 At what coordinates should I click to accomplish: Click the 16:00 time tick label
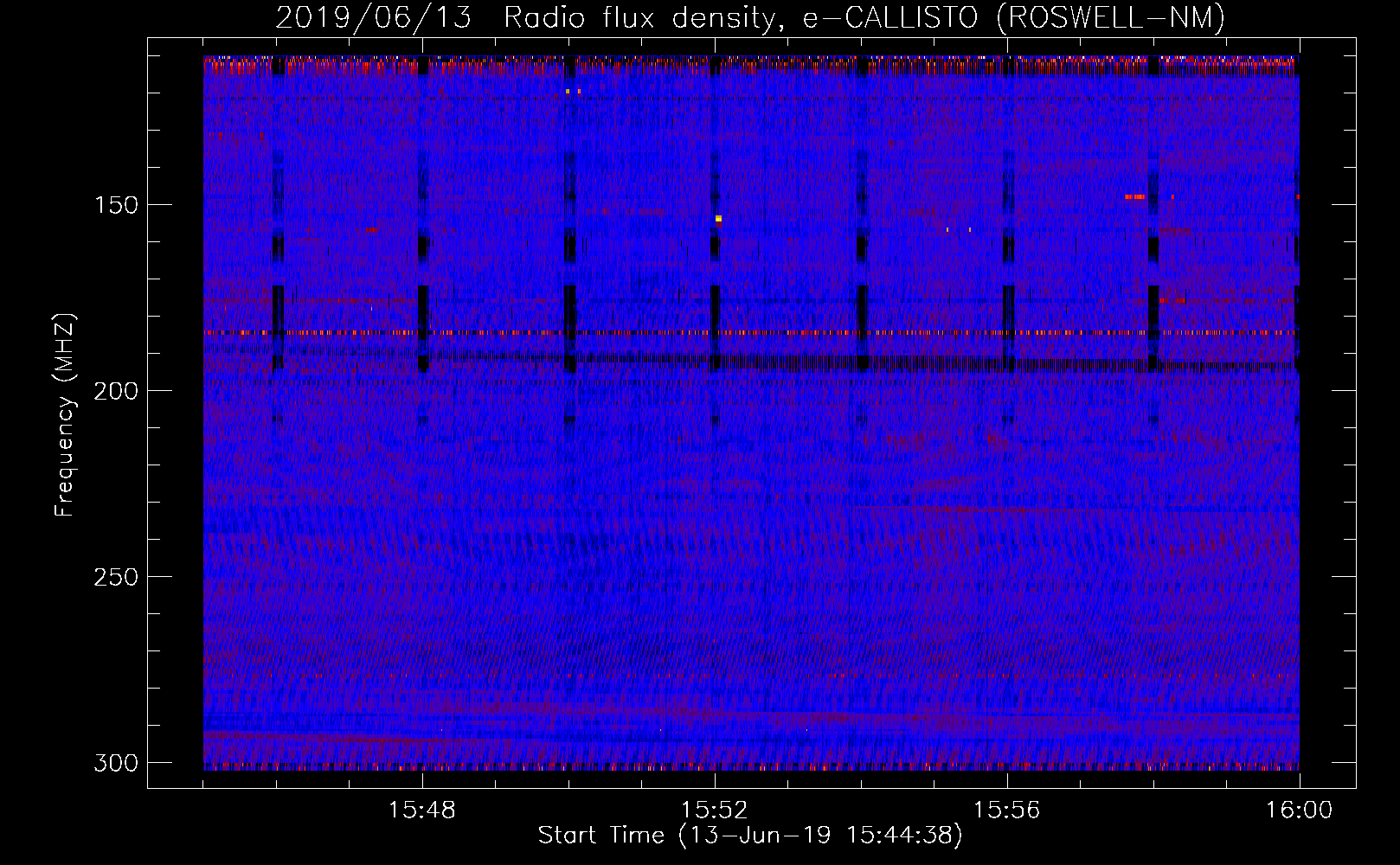1299,811
